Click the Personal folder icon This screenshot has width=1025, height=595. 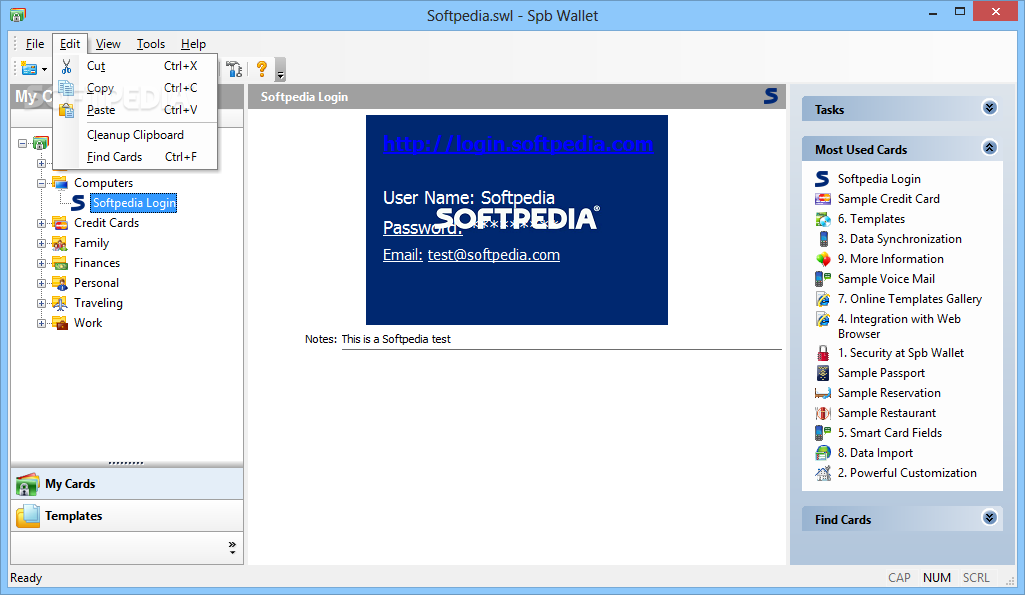coord(60,283)
